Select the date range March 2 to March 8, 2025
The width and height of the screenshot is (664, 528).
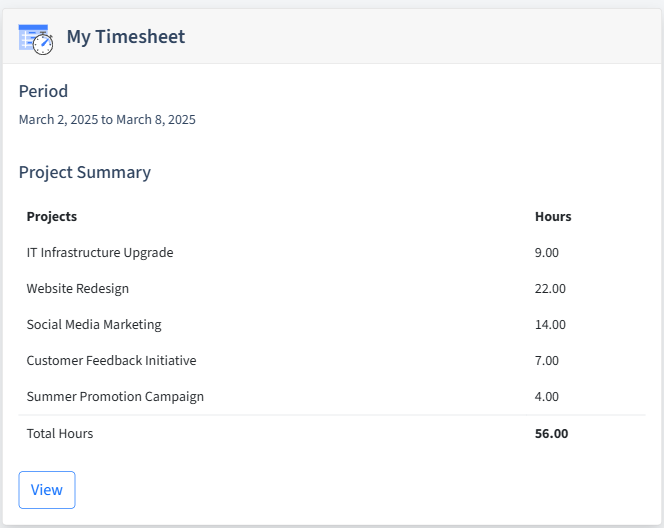pos(107,119)
